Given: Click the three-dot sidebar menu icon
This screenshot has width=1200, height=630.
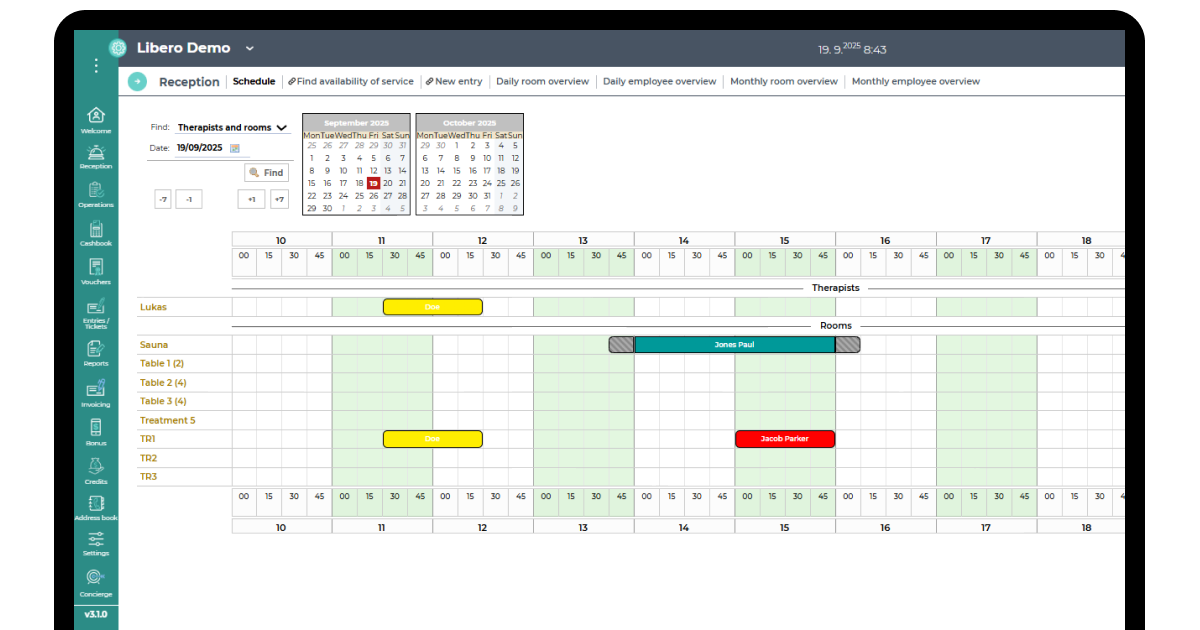Looking at the screenshot, I should coord(96,66).
